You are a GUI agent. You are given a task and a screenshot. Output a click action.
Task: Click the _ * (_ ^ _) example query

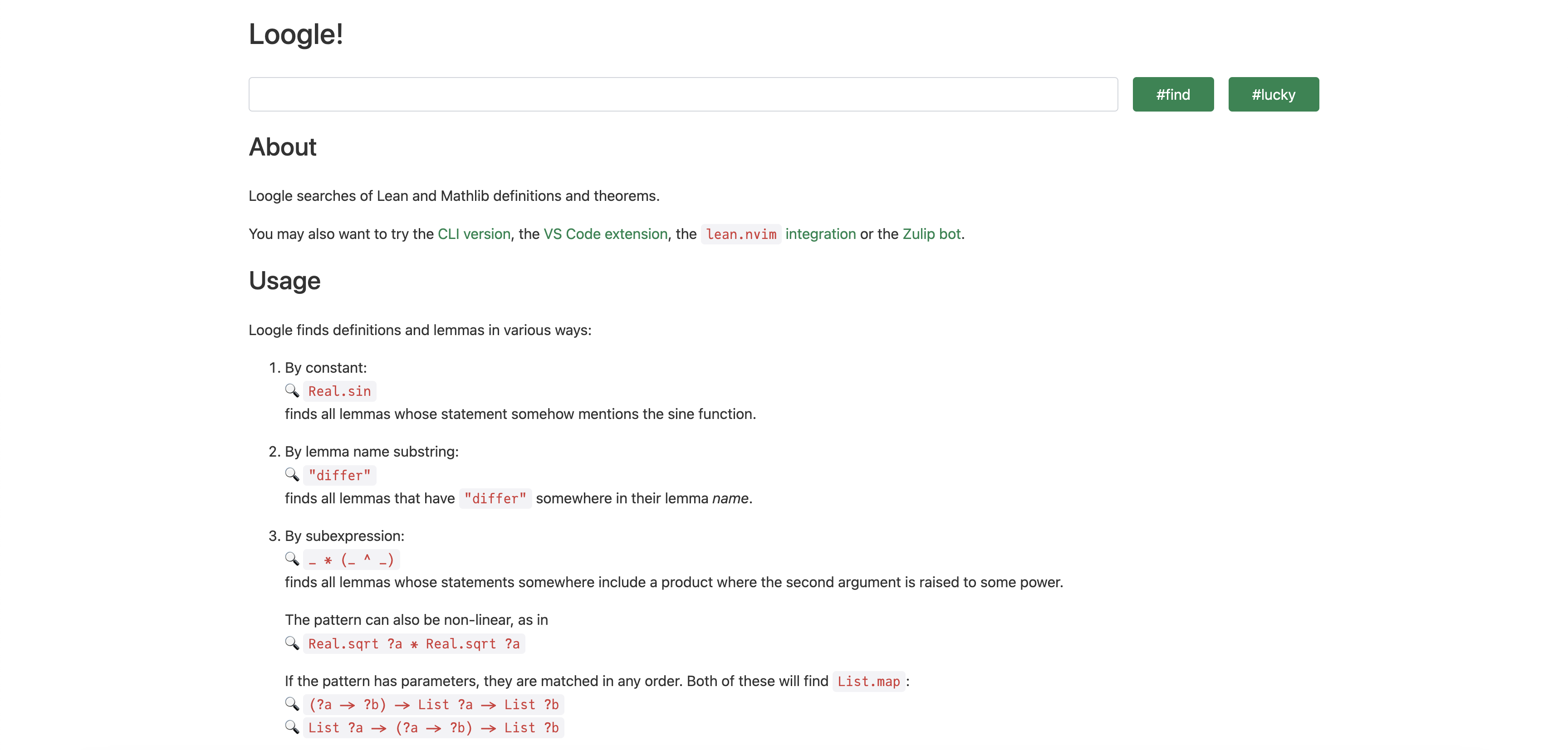(x=351, y=560)
